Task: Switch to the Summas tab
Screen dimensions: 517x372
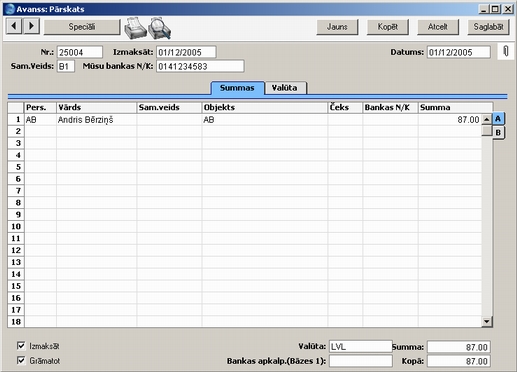Action: (x=237, y=88)
